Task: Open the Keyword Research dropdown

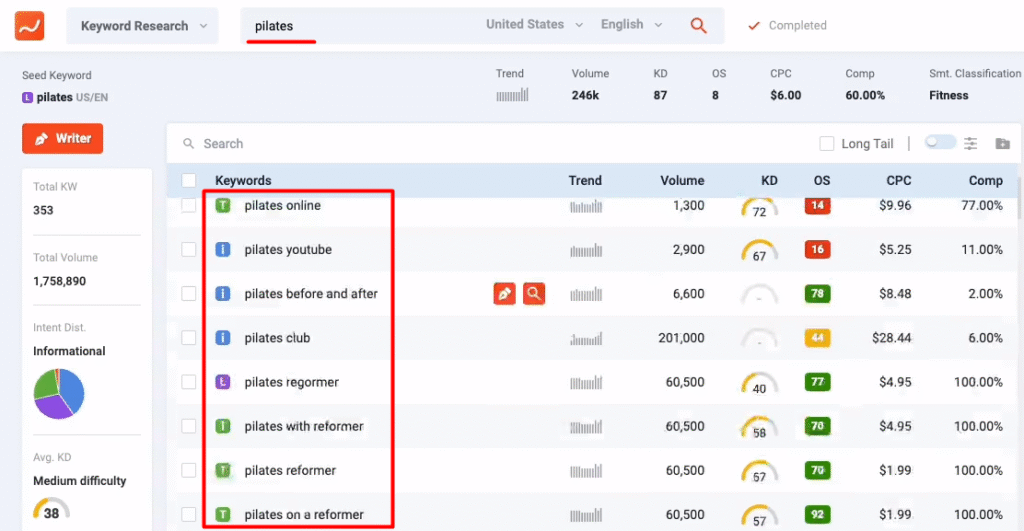Action: 143,26
